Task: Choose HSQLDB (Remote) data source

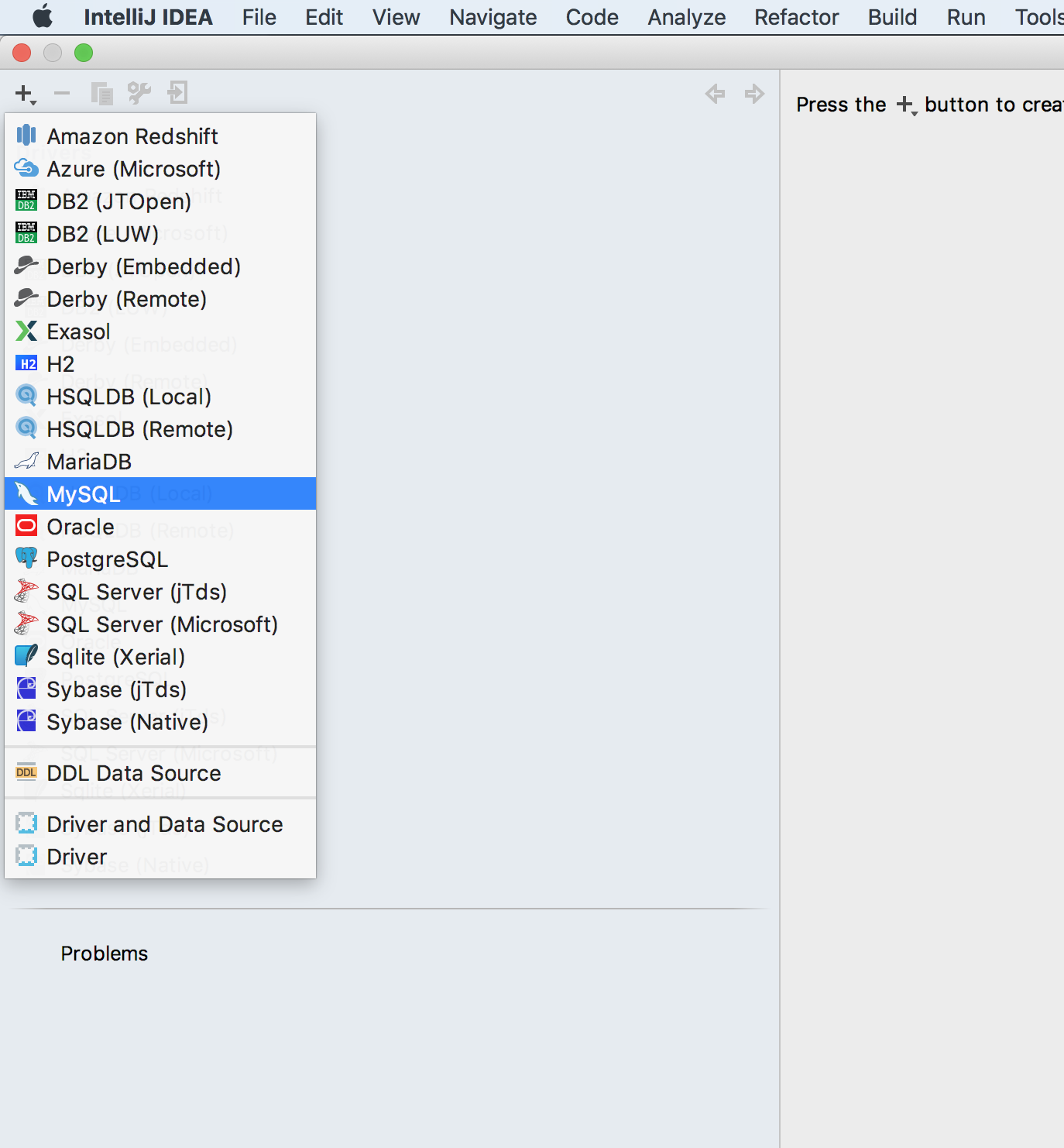Action: pyautogui.click(x=160, y=429)
